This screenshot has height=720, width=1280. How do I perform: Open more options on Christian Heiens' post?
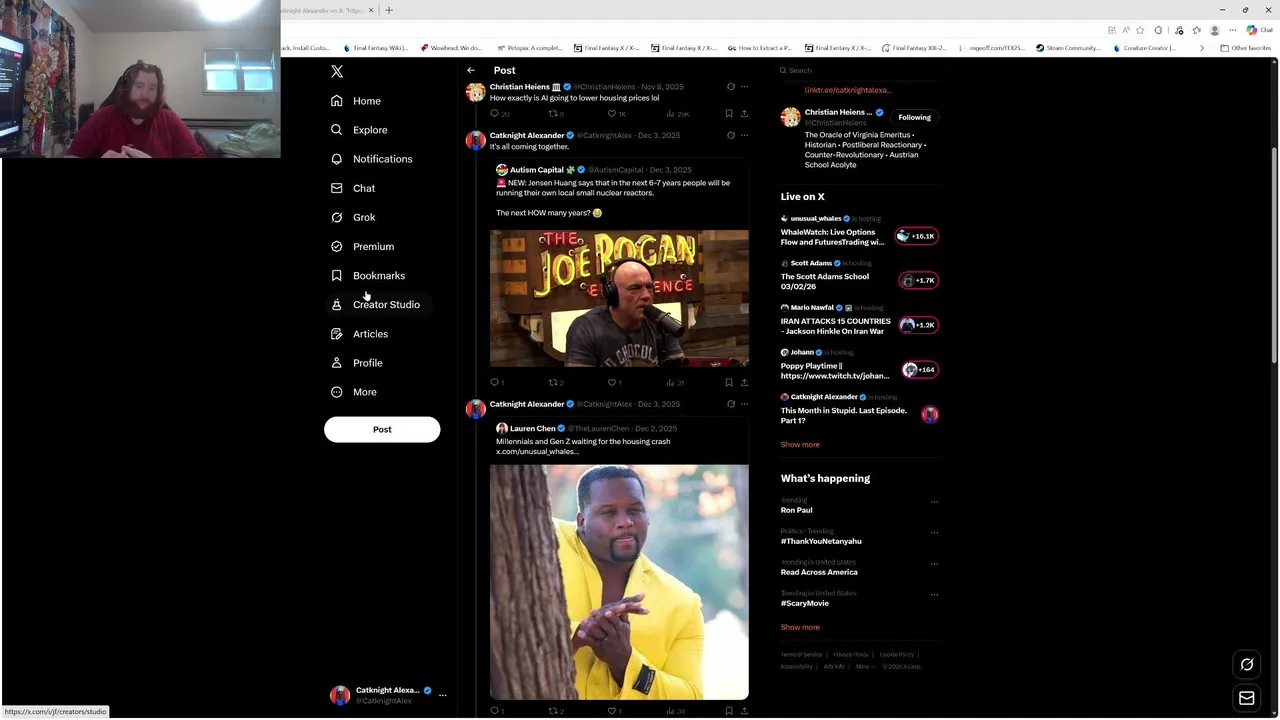click(744, 87)
